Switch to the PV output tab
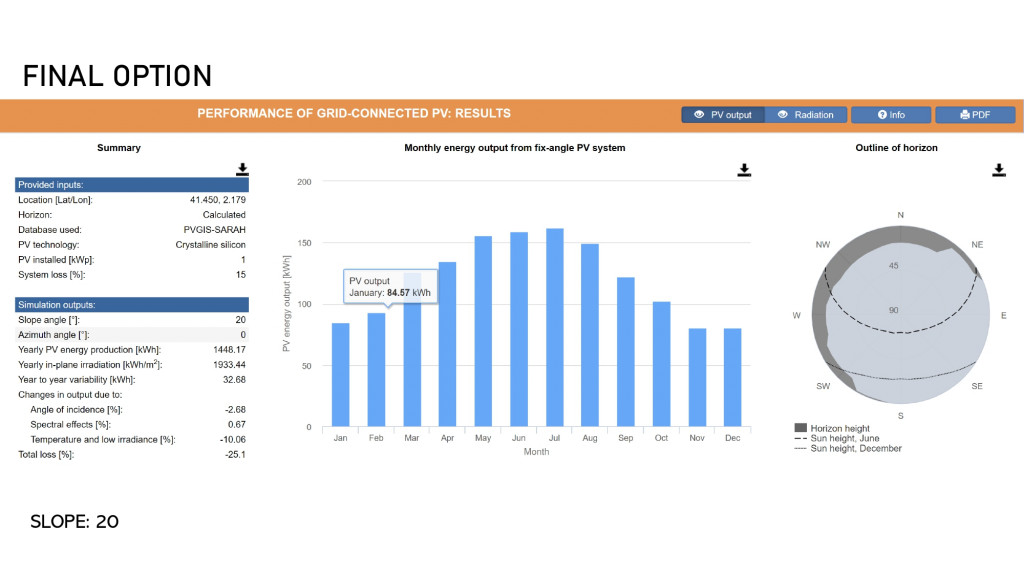Image resolution: width=1024 pixels, height=576 pixels. 723,115
